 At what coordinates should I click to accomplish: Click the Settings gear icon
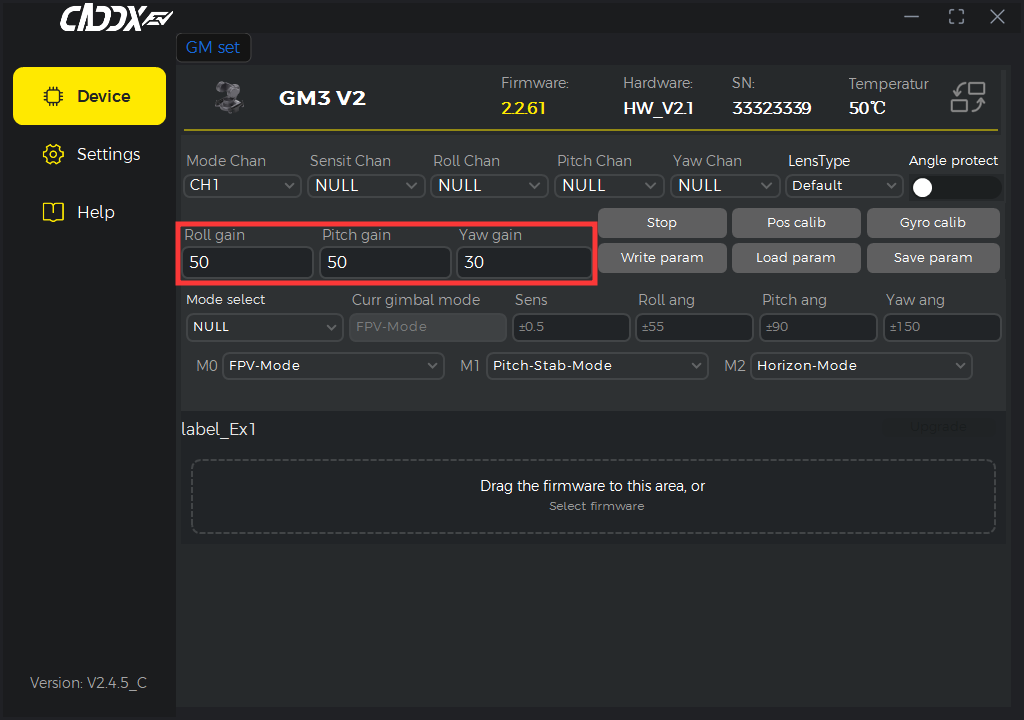[54, 154]
